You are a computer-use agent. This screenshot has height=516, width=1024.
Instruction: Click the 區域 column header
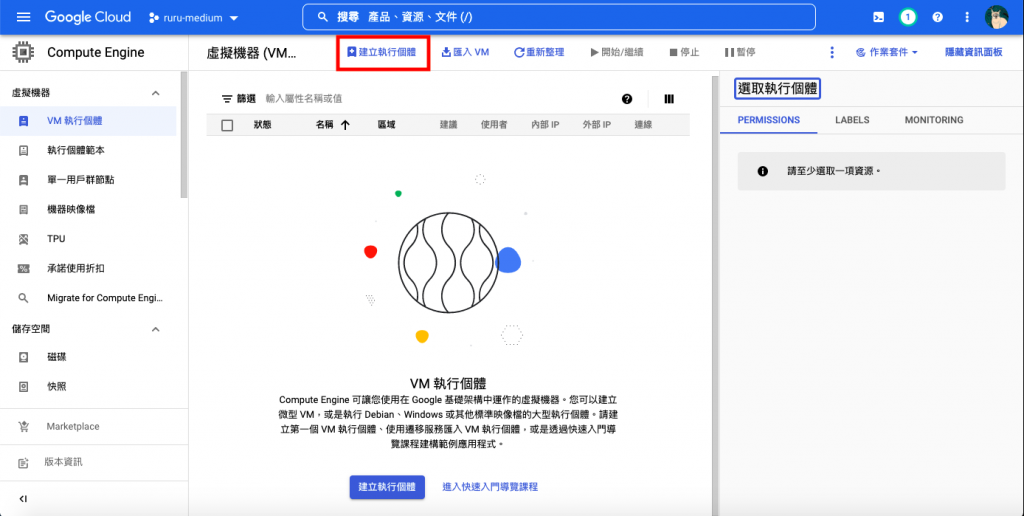pos(387,125)
